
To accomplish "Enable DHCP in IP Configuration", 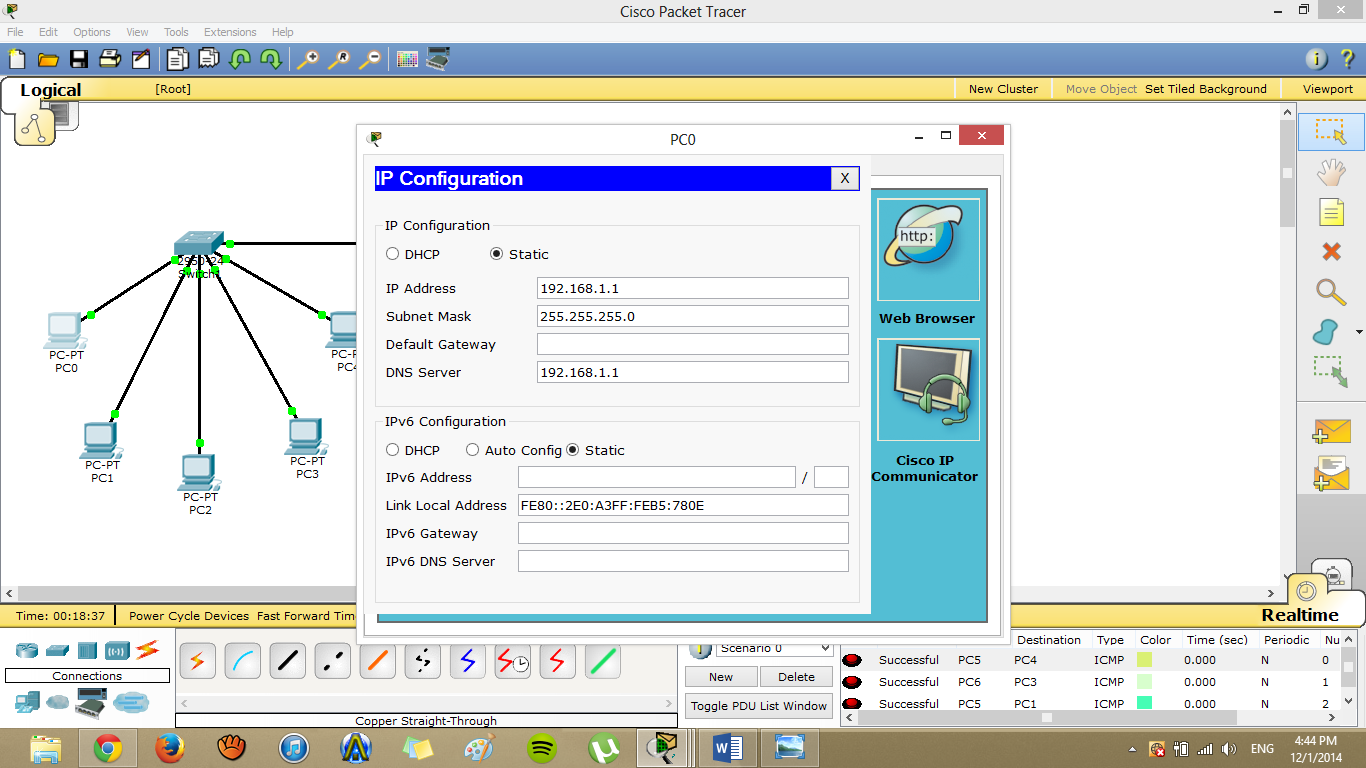I will click(x=393, y=254).
